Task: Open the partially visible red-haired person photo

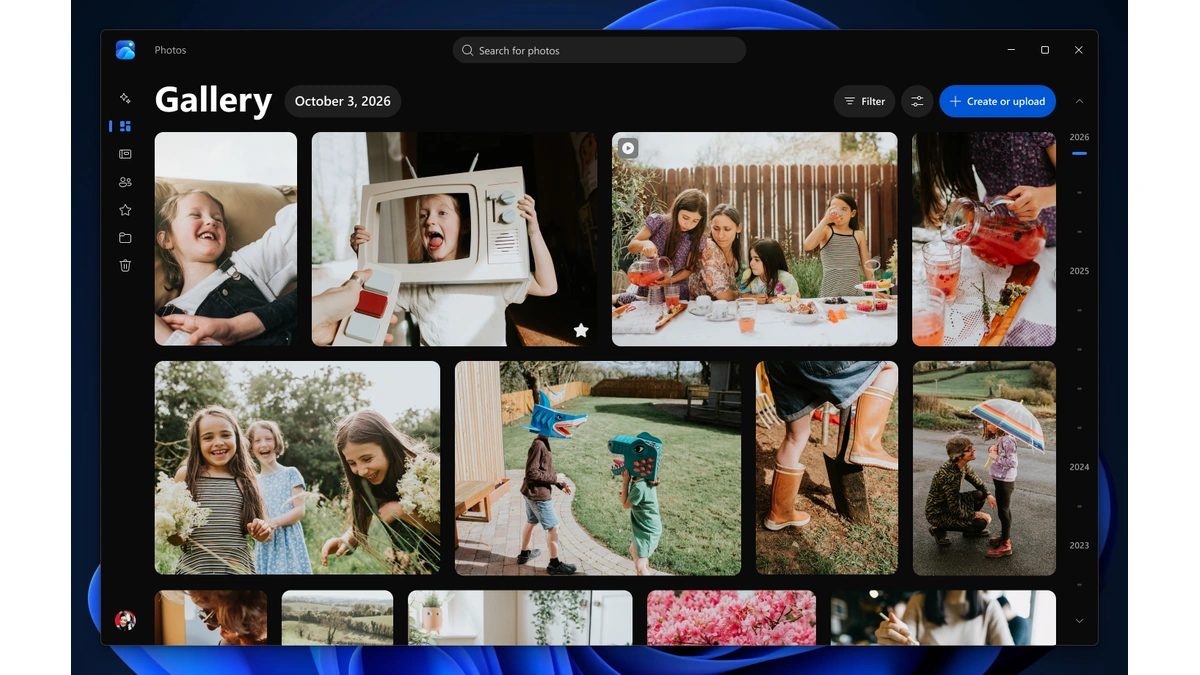Action: (x=211, y=617)
